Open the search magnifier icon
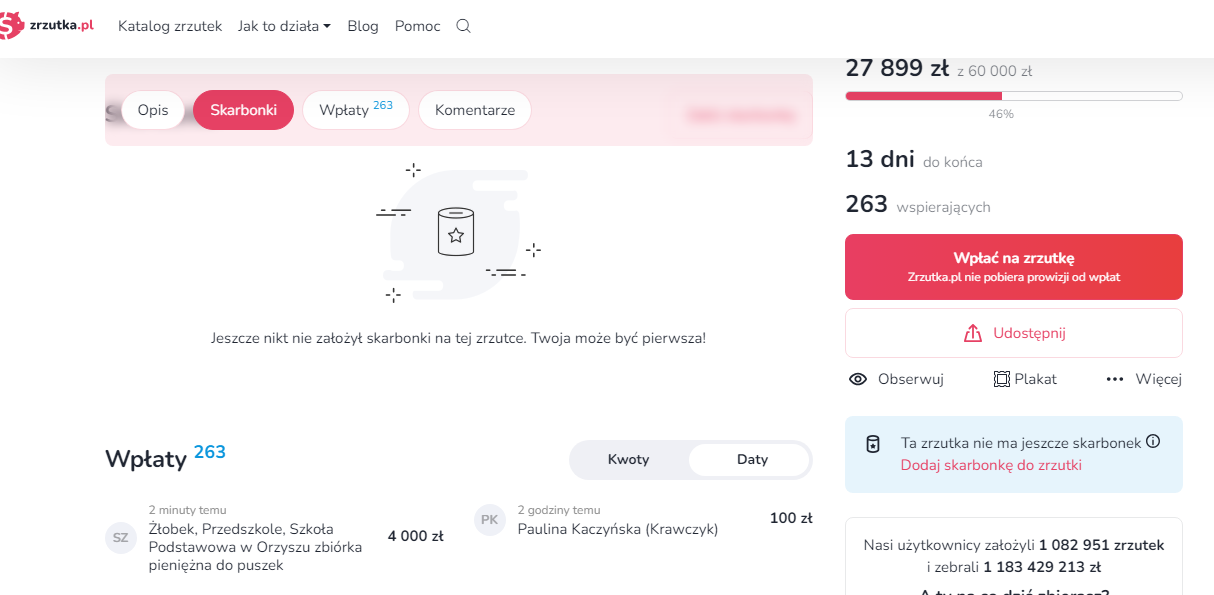 point(463,26)
